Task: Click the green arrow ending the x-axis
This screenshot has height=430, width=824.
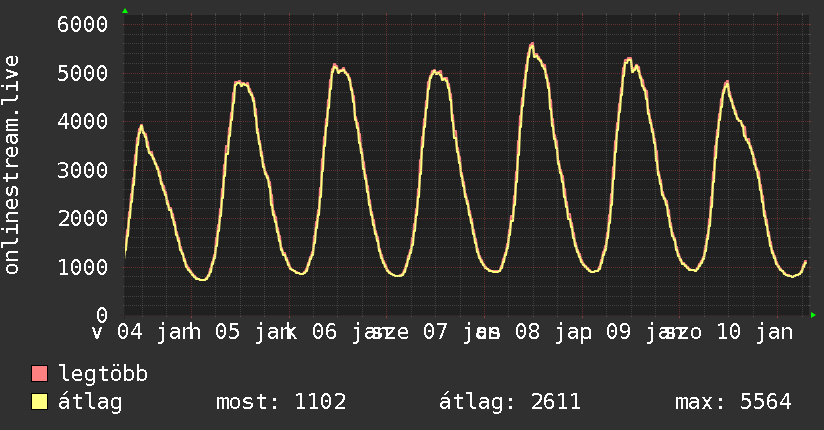Action: [x=813, y=315]
